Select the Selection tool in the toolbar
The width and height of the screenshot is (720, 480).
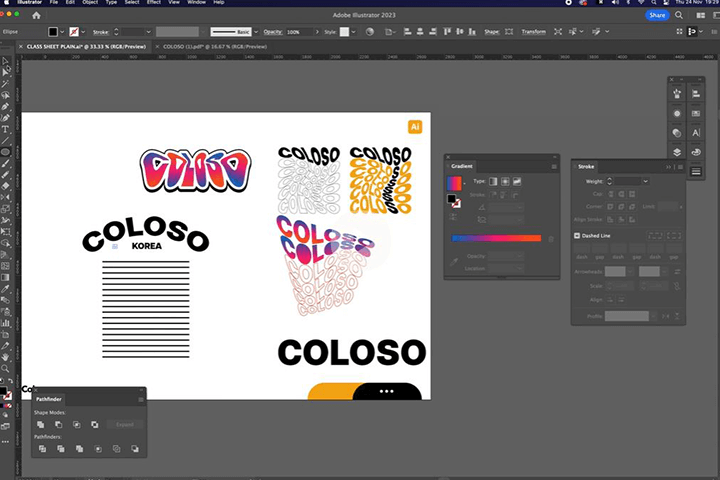point(5,61)
